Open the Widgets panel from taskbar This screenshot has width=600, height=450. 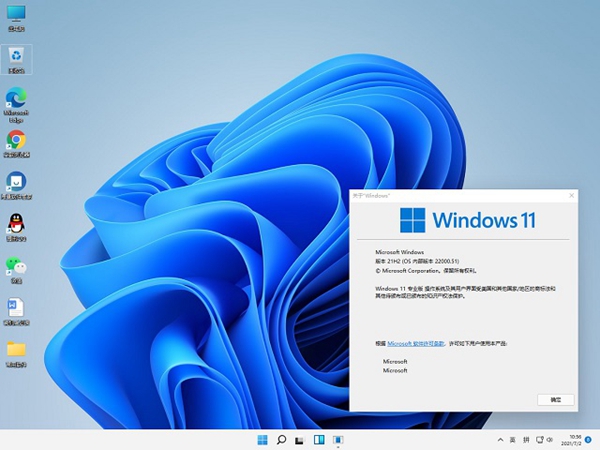pyautogui.click(x=320, y=440)
